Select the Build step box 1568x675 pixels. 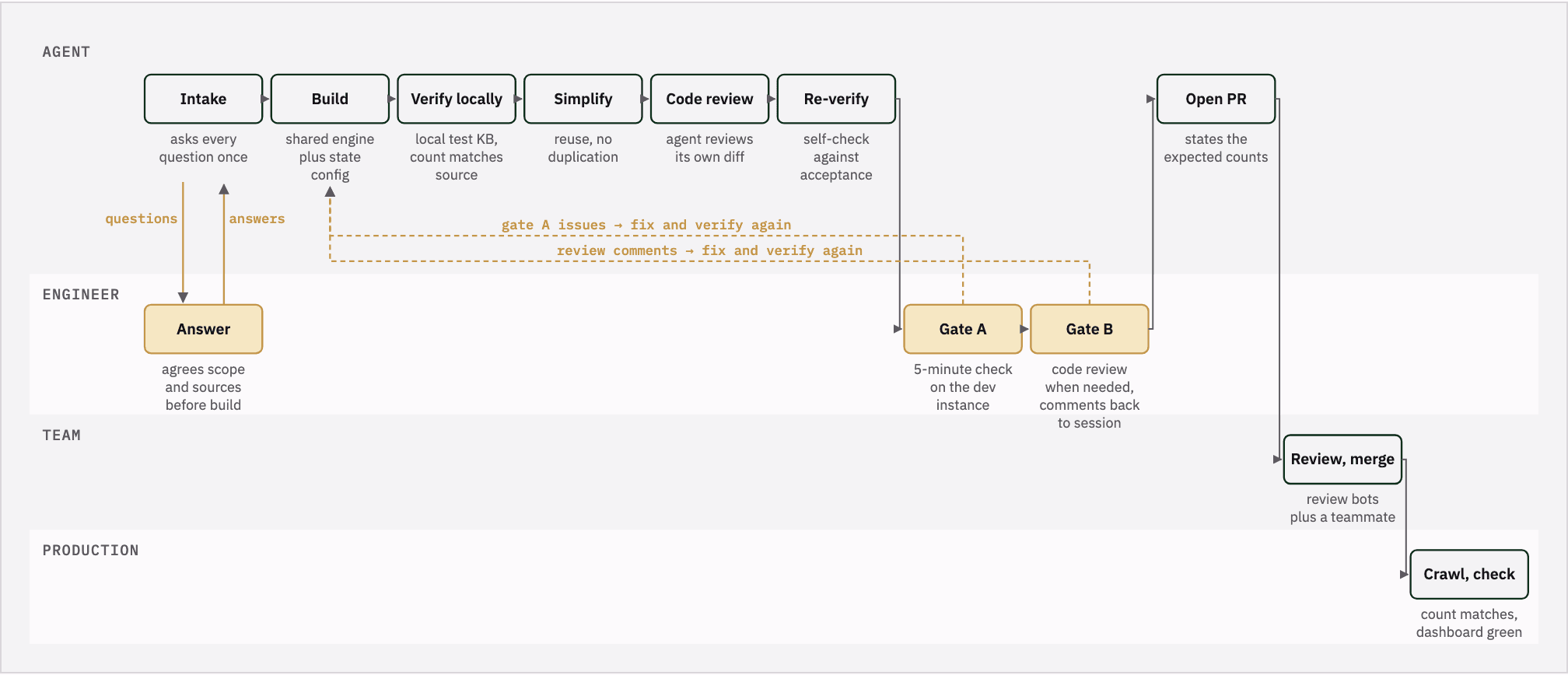[x=330, y=99]
